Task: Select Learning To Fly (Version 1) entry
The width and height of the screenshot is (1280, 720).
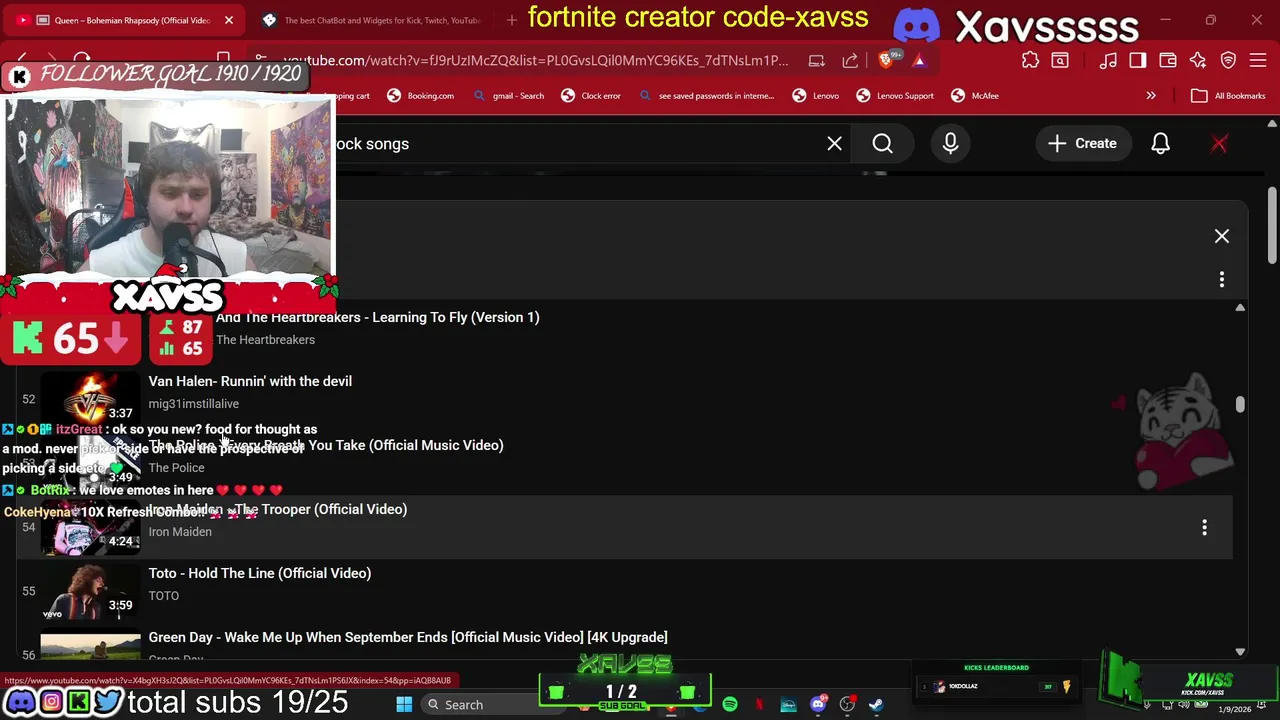Action: pos(377,317)
